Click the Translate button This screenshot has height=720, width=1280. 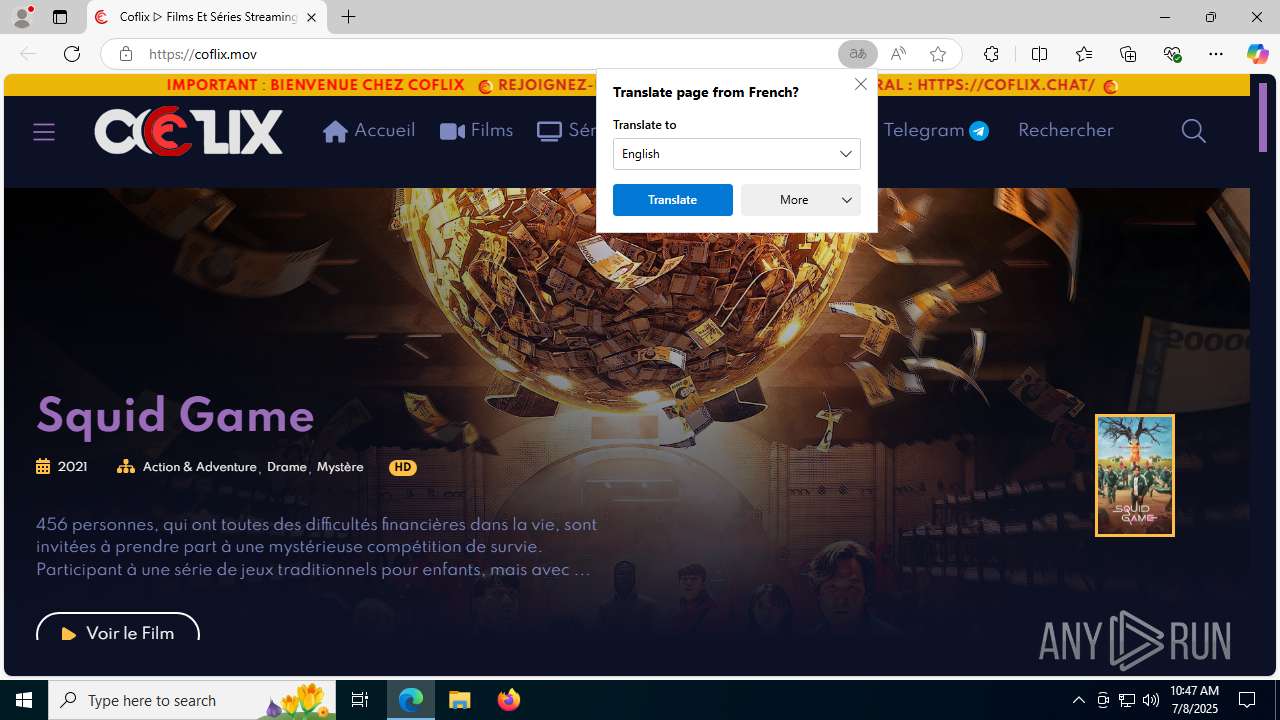pos(672,200)
